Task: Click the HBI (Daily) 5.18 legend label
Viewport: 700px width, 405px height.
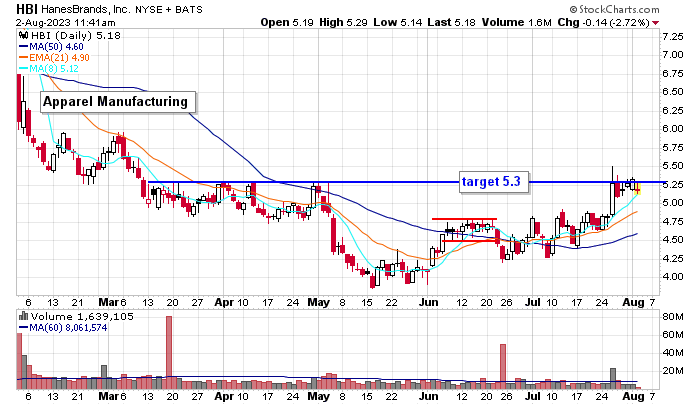Action: pos(76,35)
